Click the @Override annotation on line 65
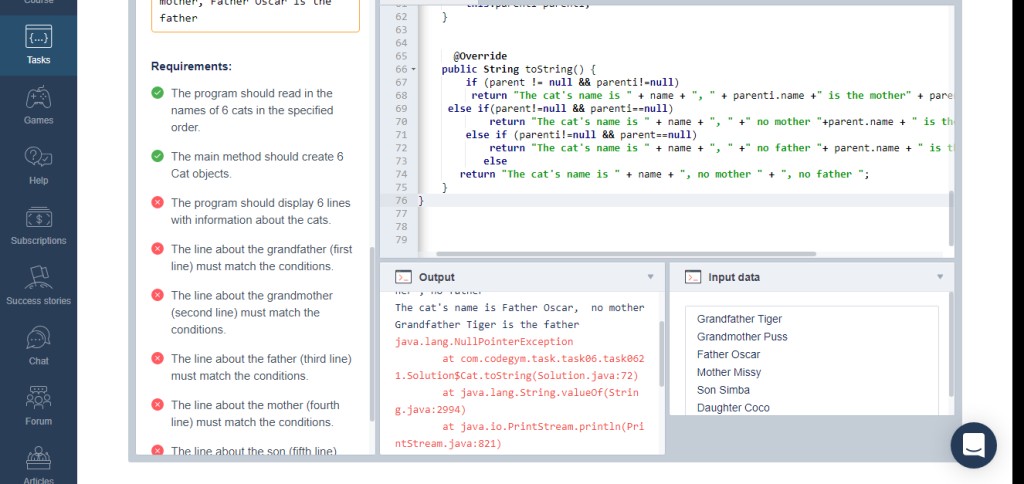 pyautogui.click(x=480, y=56)
